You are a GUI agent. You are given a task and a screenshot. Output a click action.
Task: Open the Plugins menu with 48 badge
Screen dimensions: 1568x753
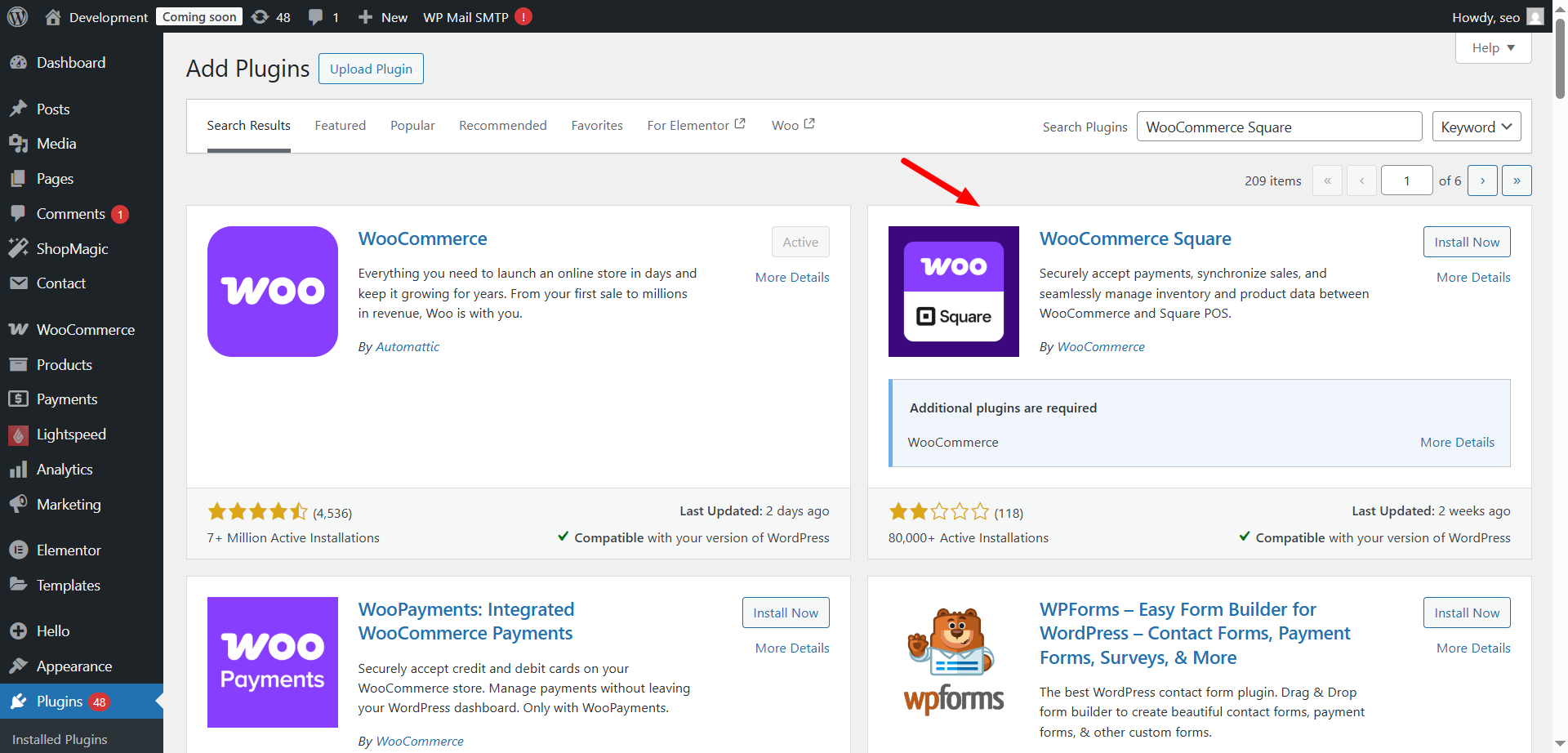click(x=82, y=702)
